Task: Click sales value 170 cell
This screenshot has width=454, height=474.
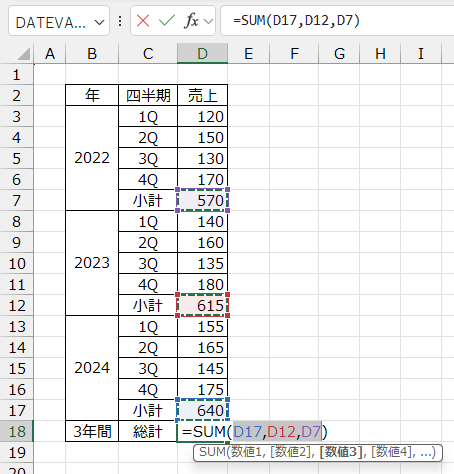Action: click(203, 179)
